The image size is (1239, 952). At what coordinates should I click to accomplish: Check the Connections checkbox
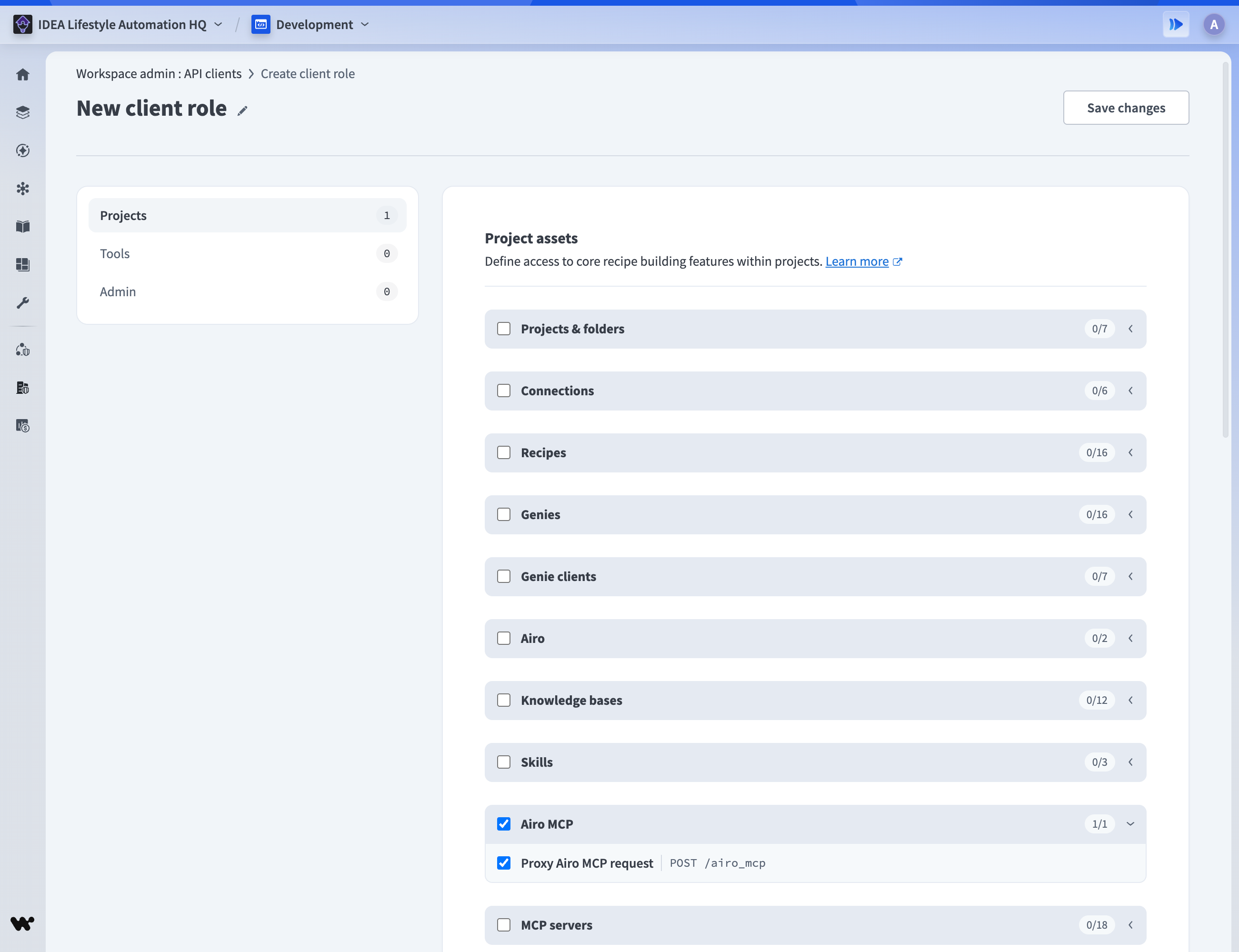pyautogui.click(x=504, y=391)
